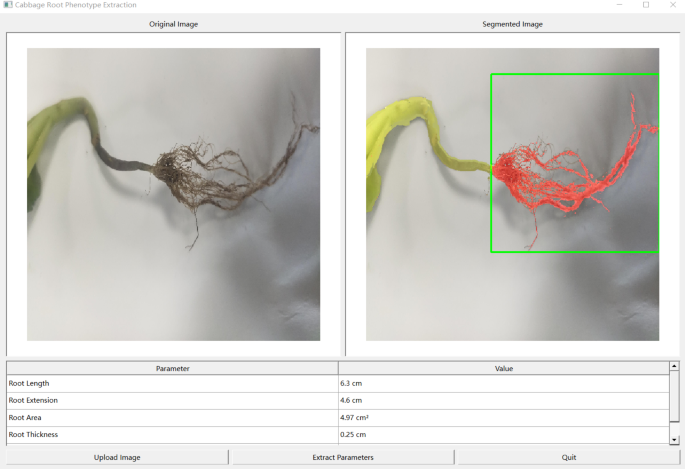The width and height of the screenshot is (685, 469).
Task: Click the Extract Parameters button
Action: [343, 457]
